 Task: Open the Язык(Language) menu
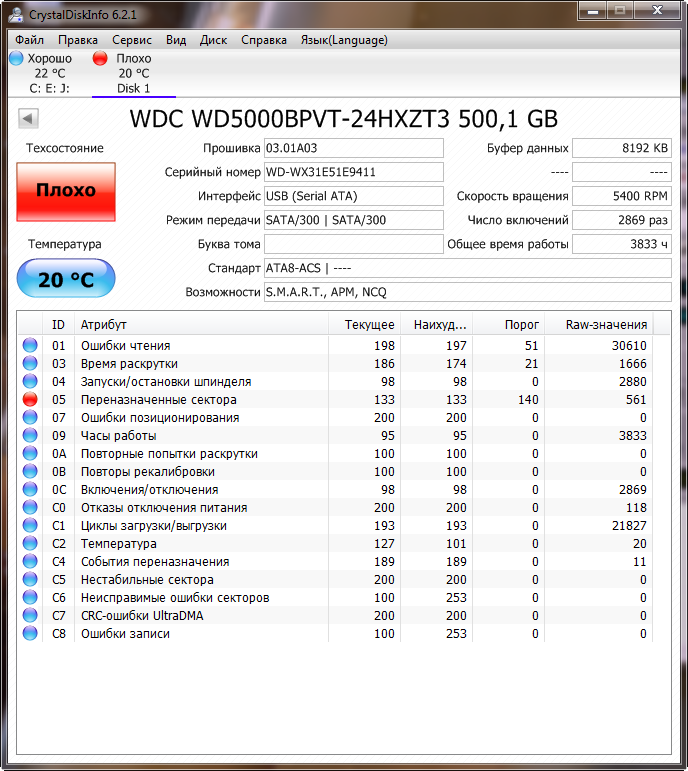(x=344, y=40)
